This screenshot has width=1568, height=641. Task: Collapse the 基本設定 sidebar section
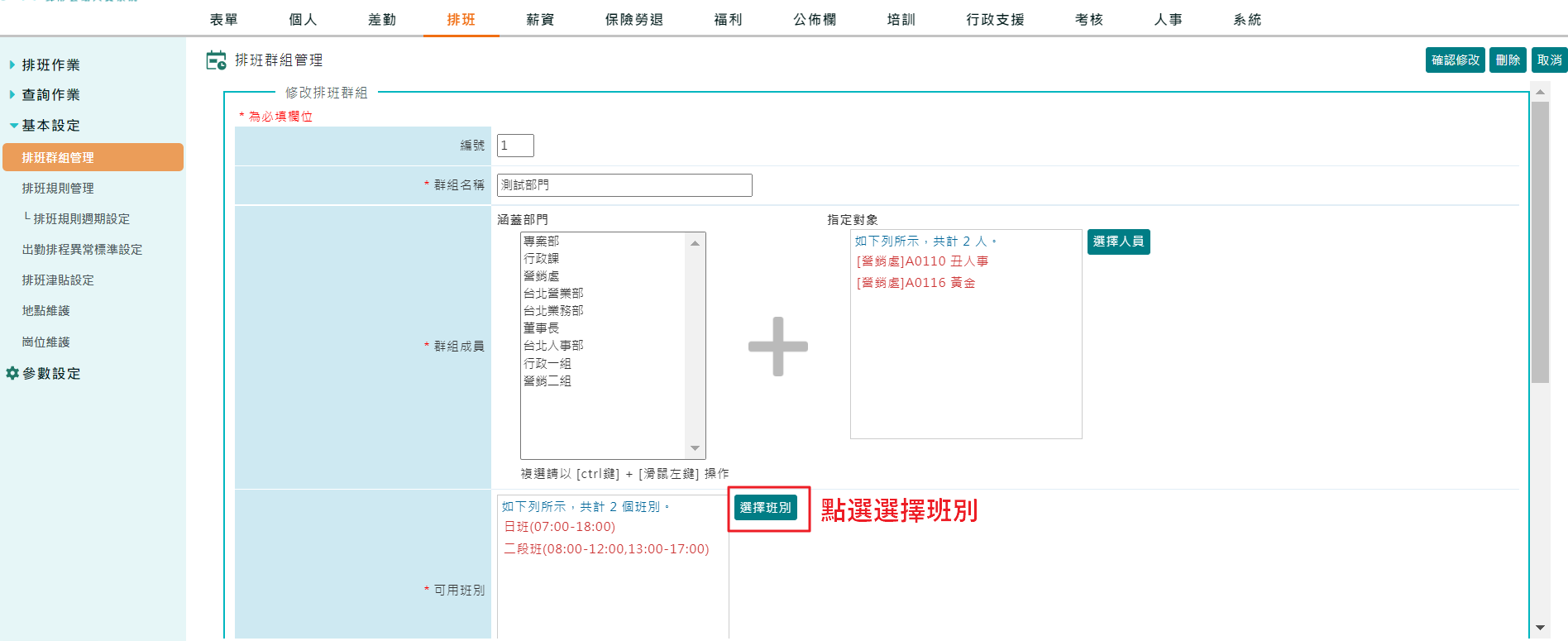point(50,125)
